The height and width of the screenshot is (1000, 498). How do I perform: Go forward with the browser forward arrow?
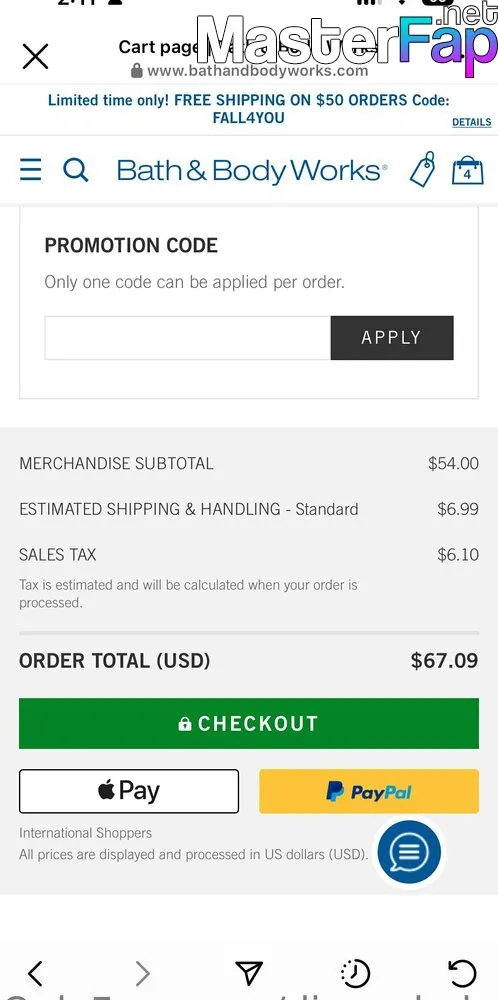click(142, 973)
